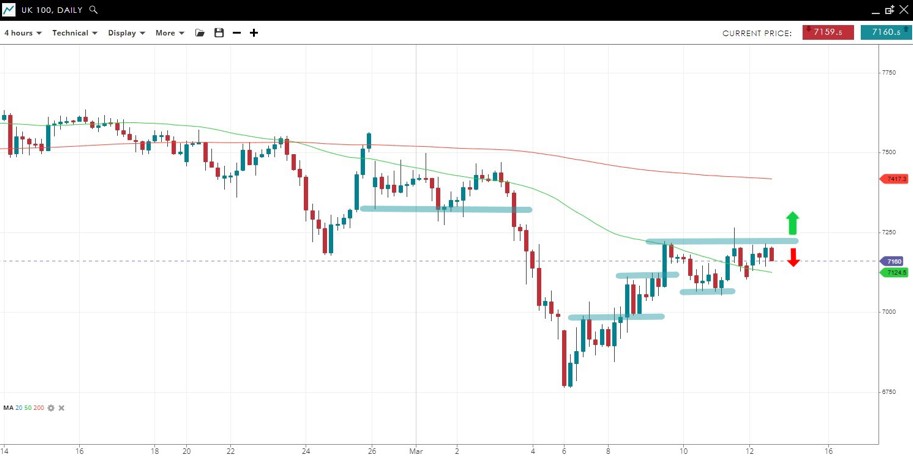The width and height of the screenshot is (913, 460).
Task: Click the save floppy disk icon
Action: (x=219, y=33)
